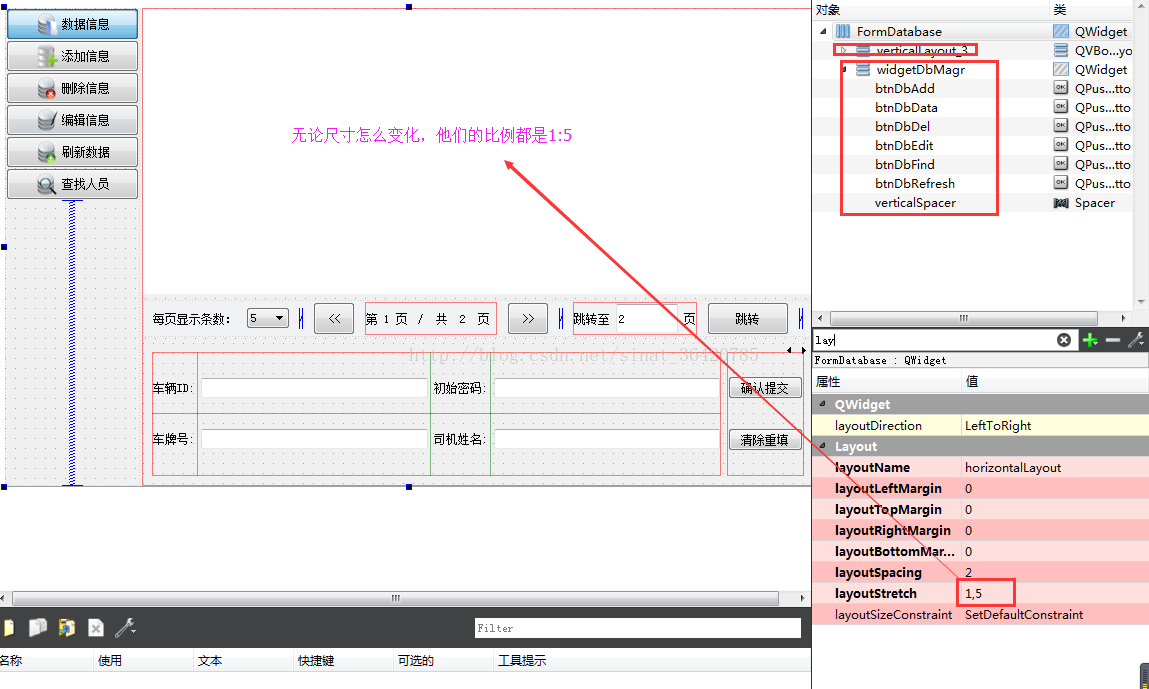Click the red delete action icon
The image size is (1149, 689).
[95, 628]
